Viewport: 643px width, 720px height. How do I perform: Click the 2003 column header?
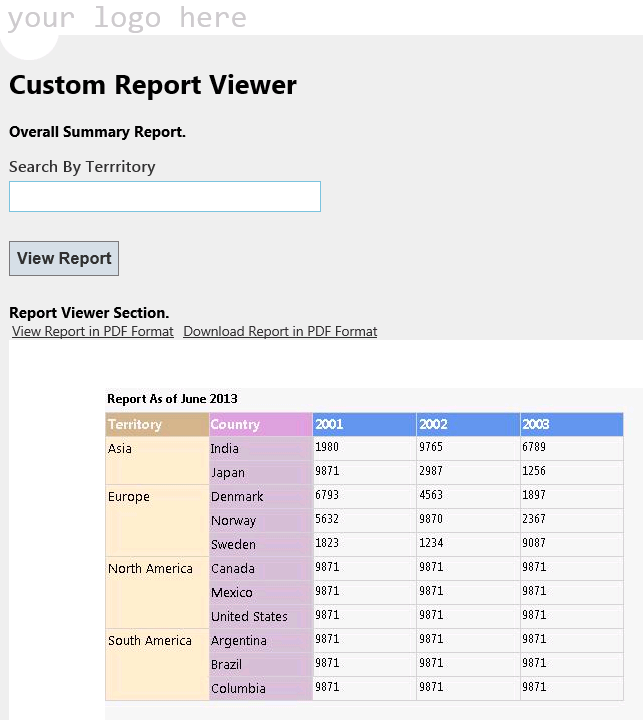pyautogui.click(x=572, y=424)
